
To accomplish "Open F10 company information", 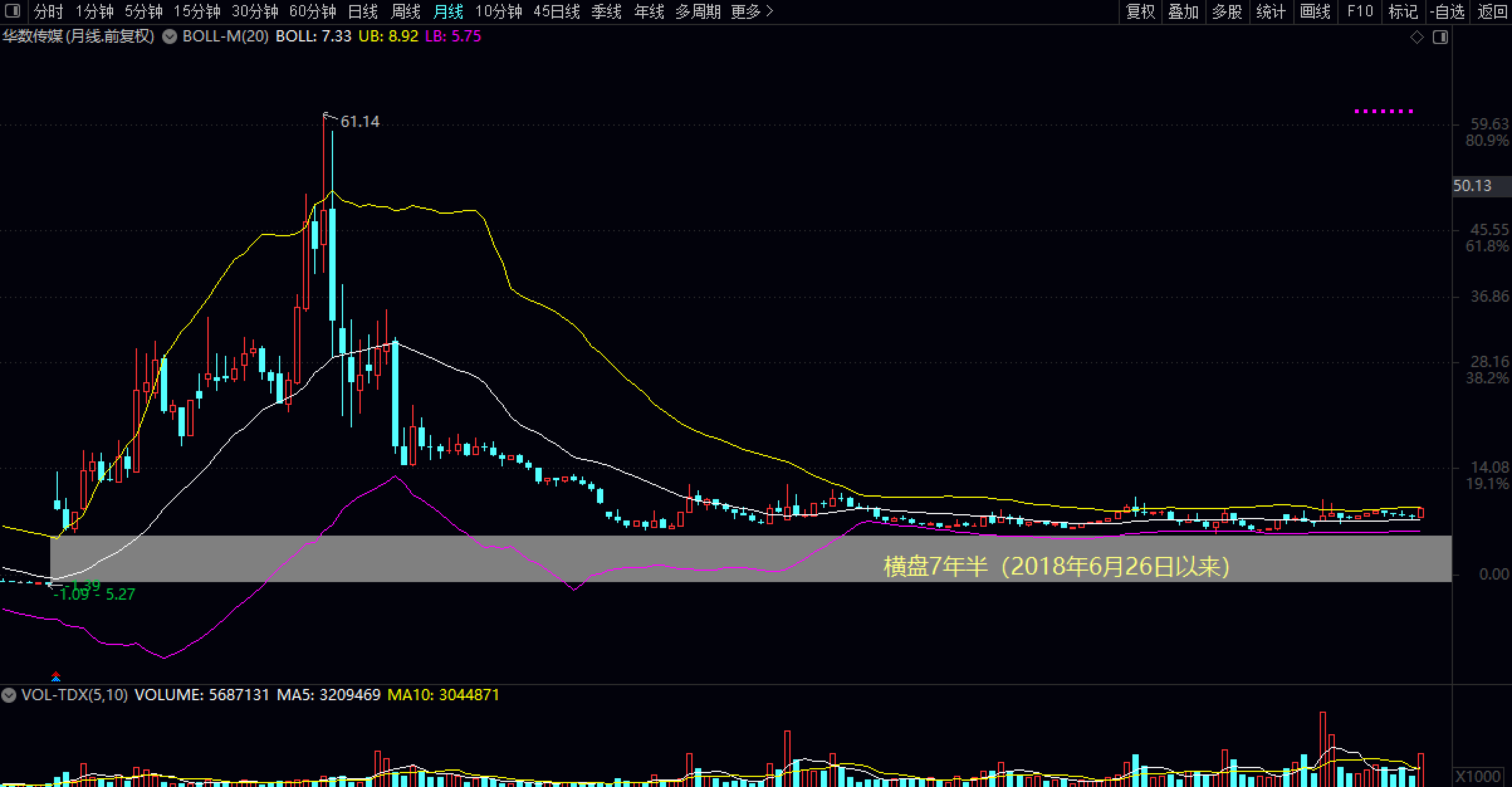I will [1360, 11].
